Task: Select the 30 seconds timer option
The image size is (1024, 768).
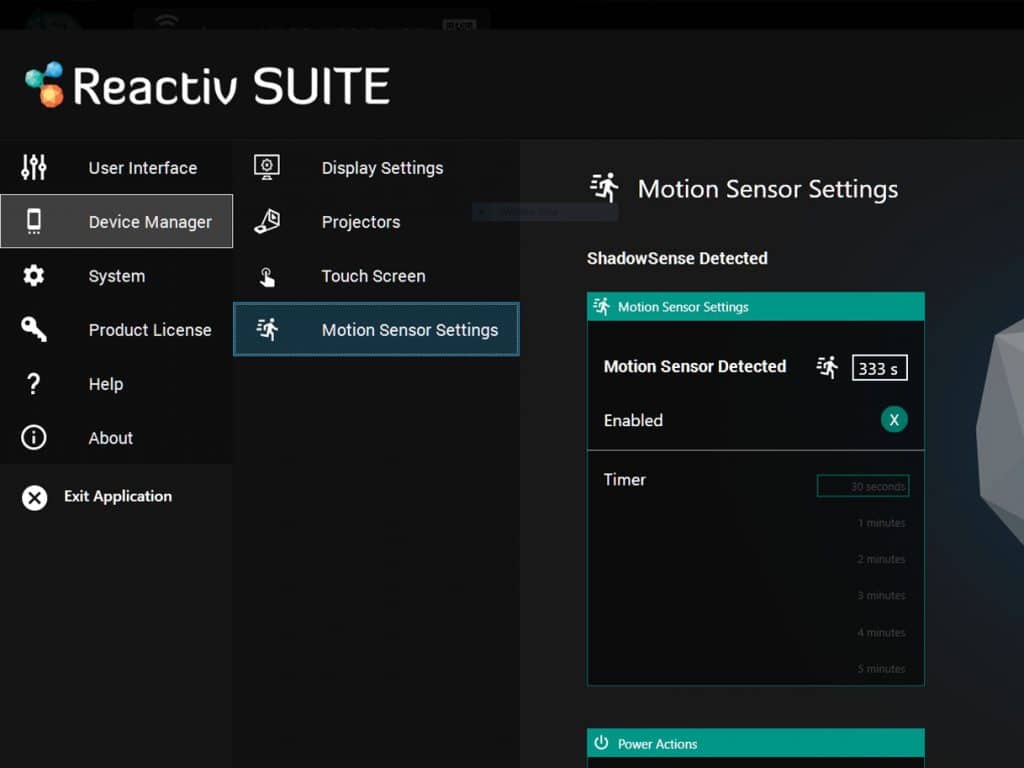Action: [863, 486]
